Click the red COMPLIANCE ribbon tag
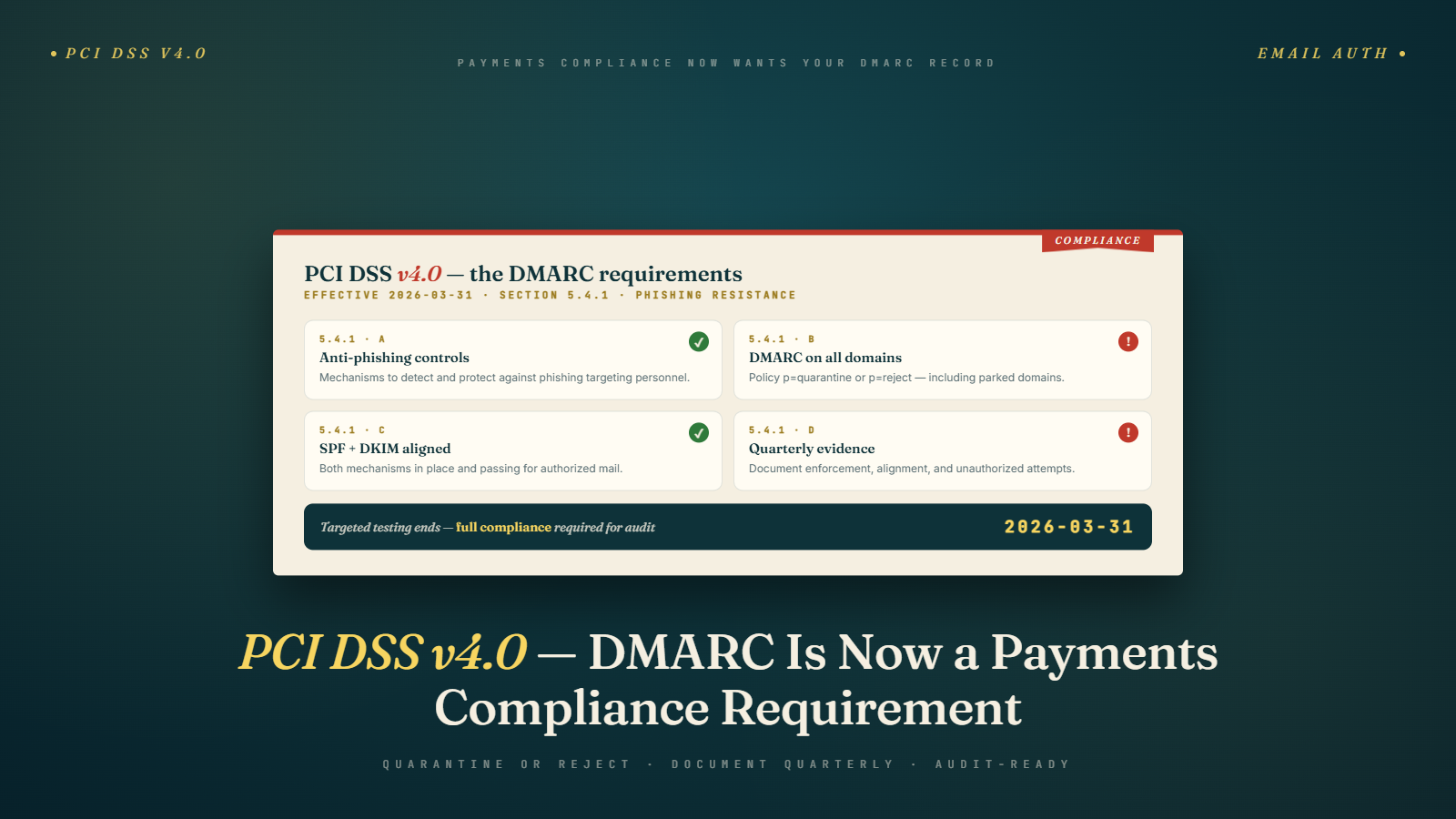 (x=1097, y=241)
